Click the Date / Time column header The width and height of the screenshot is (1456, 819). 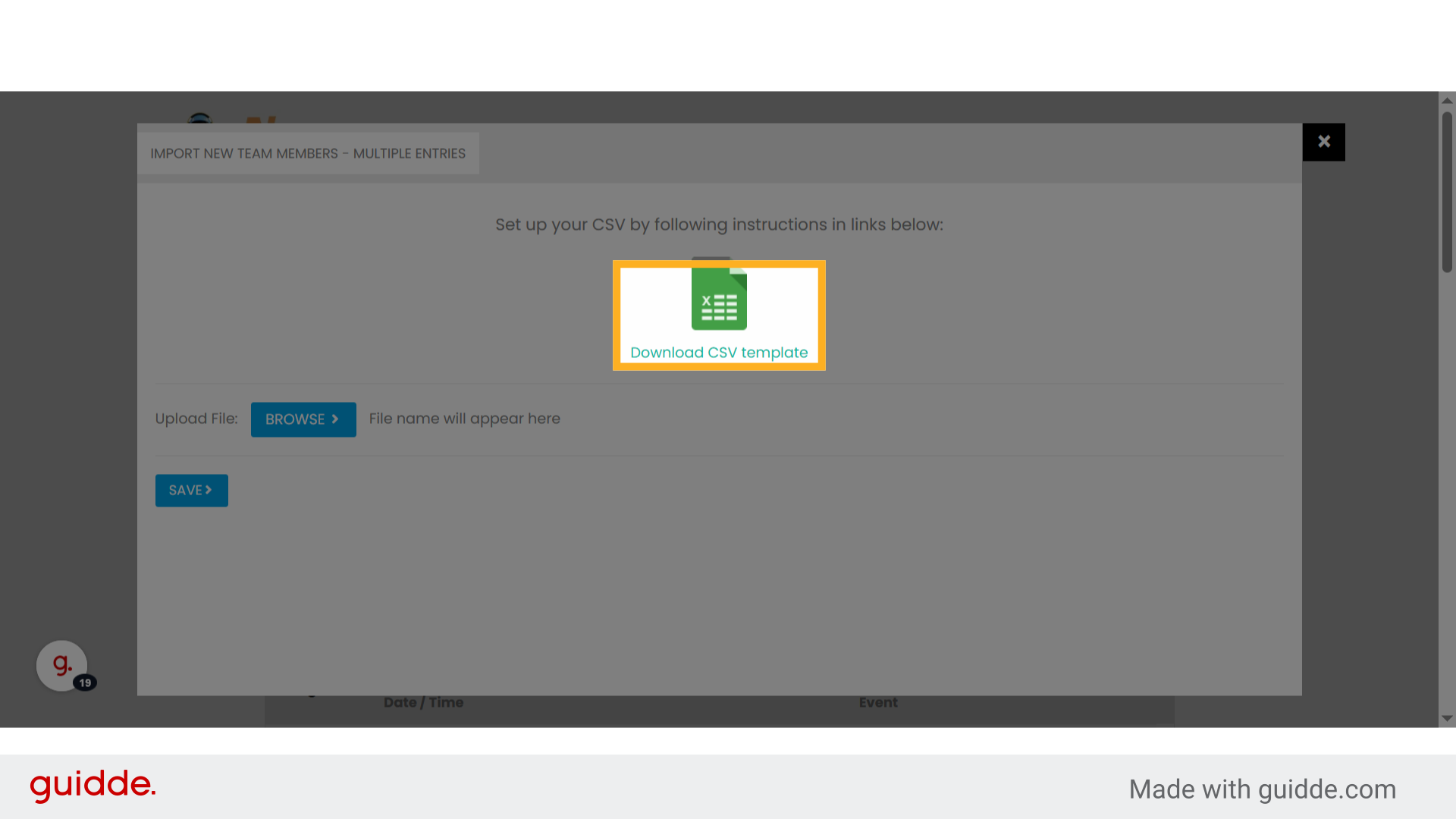coord(424,703)
